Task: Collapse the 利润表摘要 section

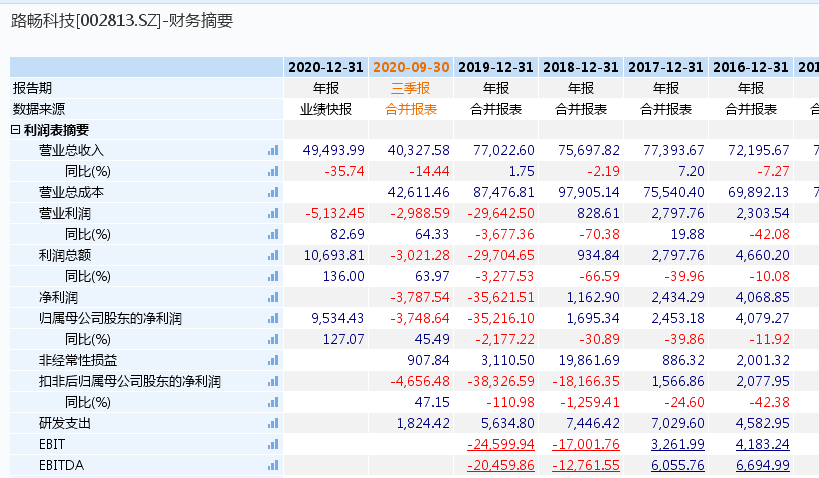Action: 16,130
